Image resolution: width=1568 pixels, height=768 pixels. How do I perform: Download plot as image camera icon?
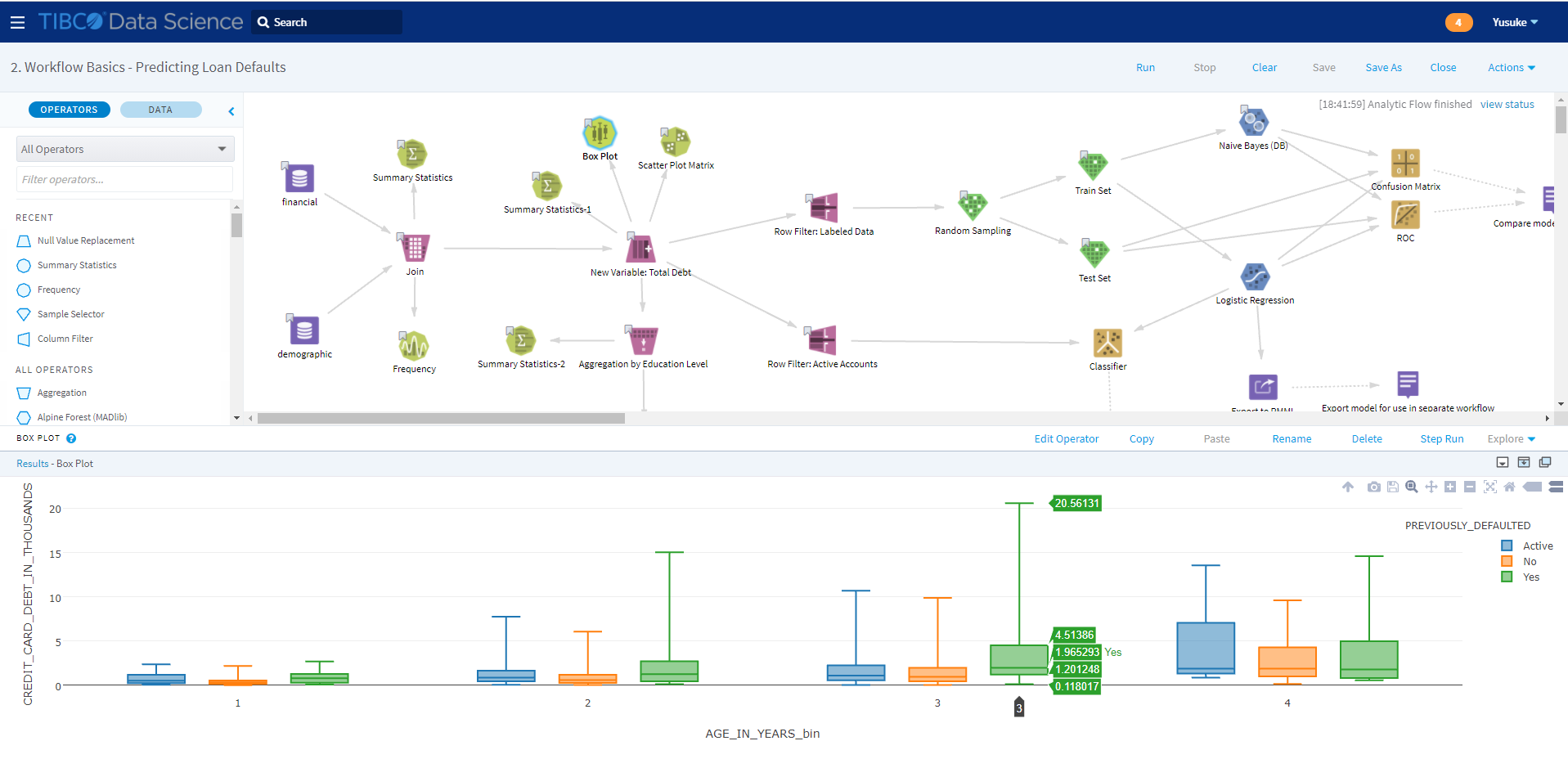coord(1373,487)
